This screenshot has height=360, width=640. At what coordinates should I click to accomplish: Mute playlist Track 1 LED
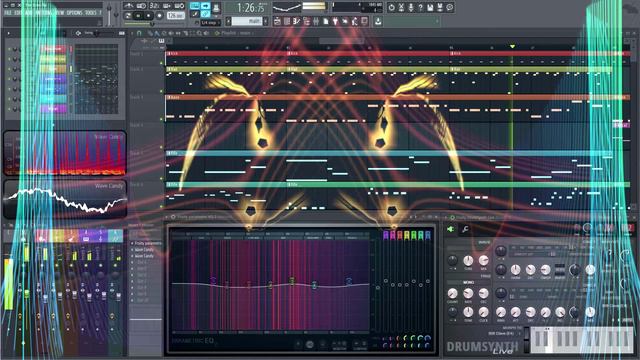click(162, 63)
